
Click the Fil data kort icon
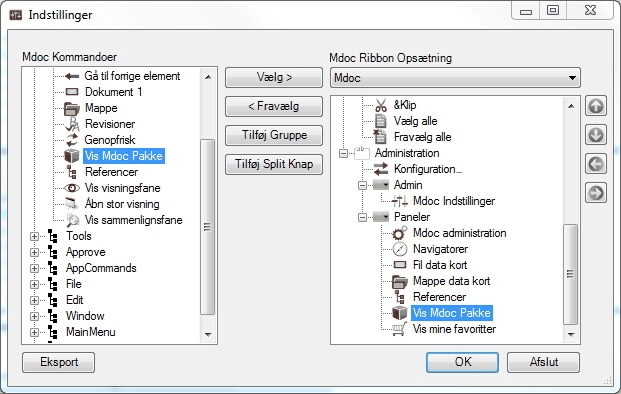400,265
